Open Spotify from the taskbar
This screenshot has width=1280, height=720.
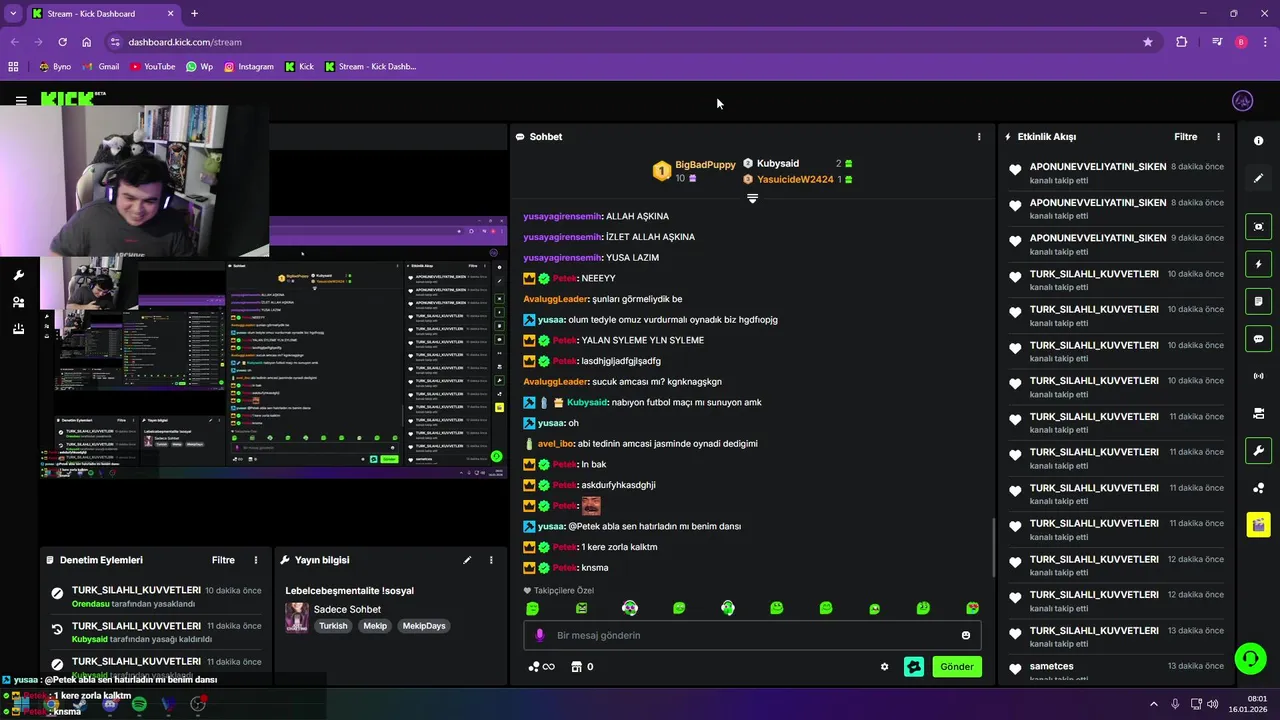139,704
